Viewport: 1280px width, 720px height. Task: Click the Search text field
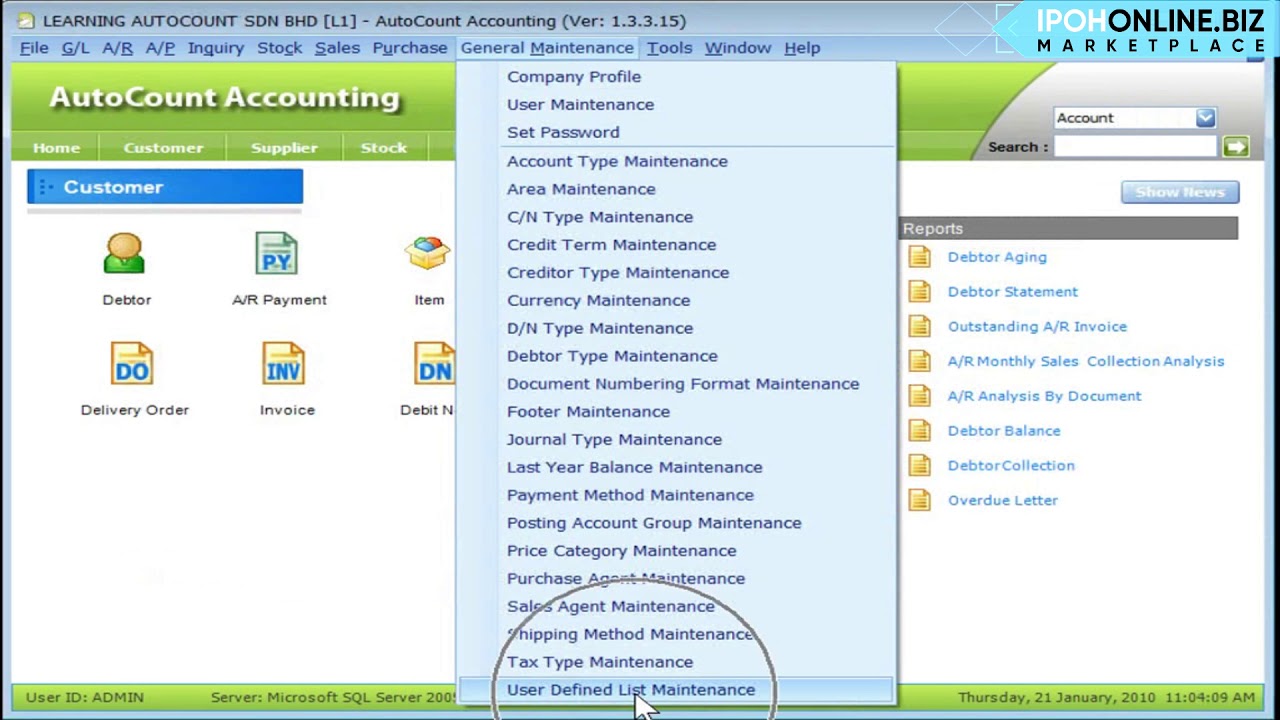point(1135,147)
